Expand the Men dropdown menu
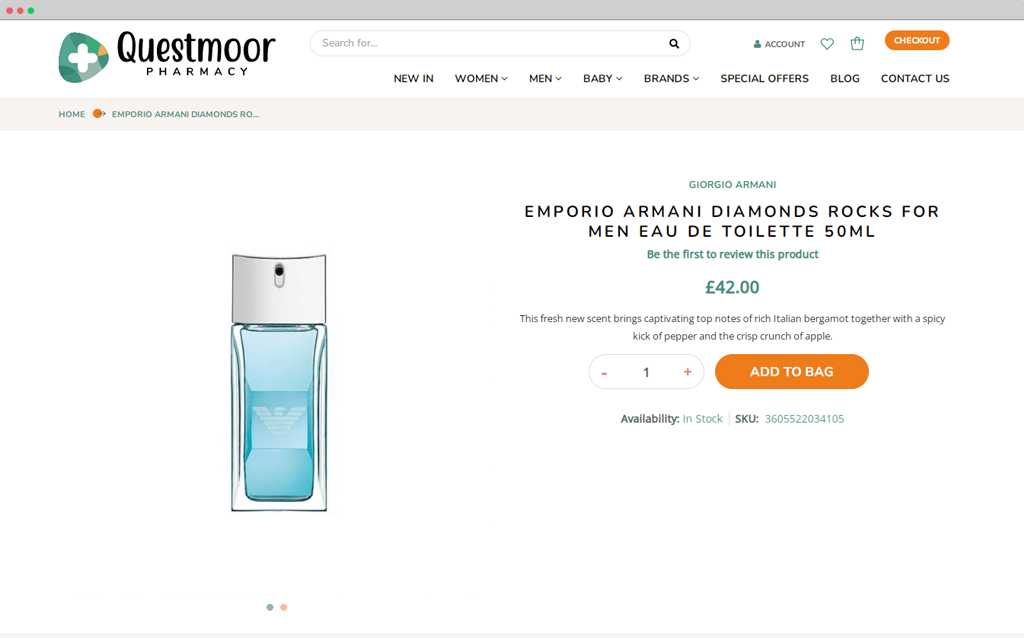 point(545,78)
